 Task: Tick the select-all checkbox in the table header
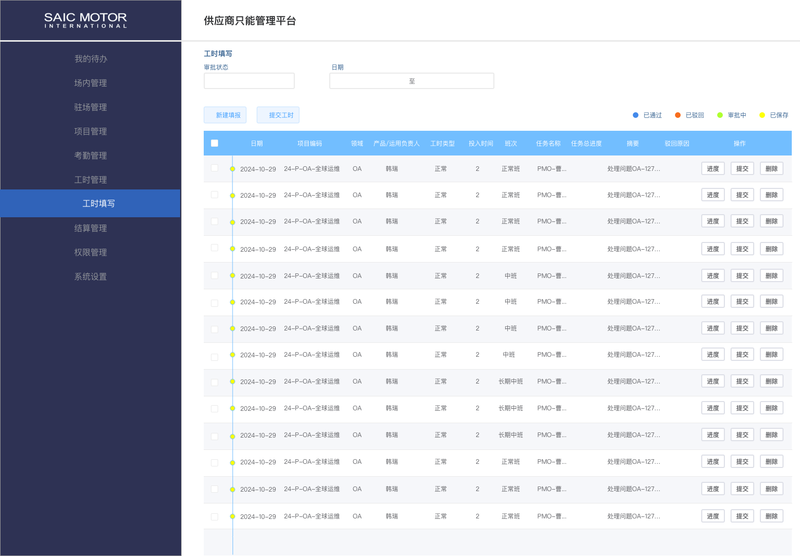pyautogui.click(x=214, y=143)
